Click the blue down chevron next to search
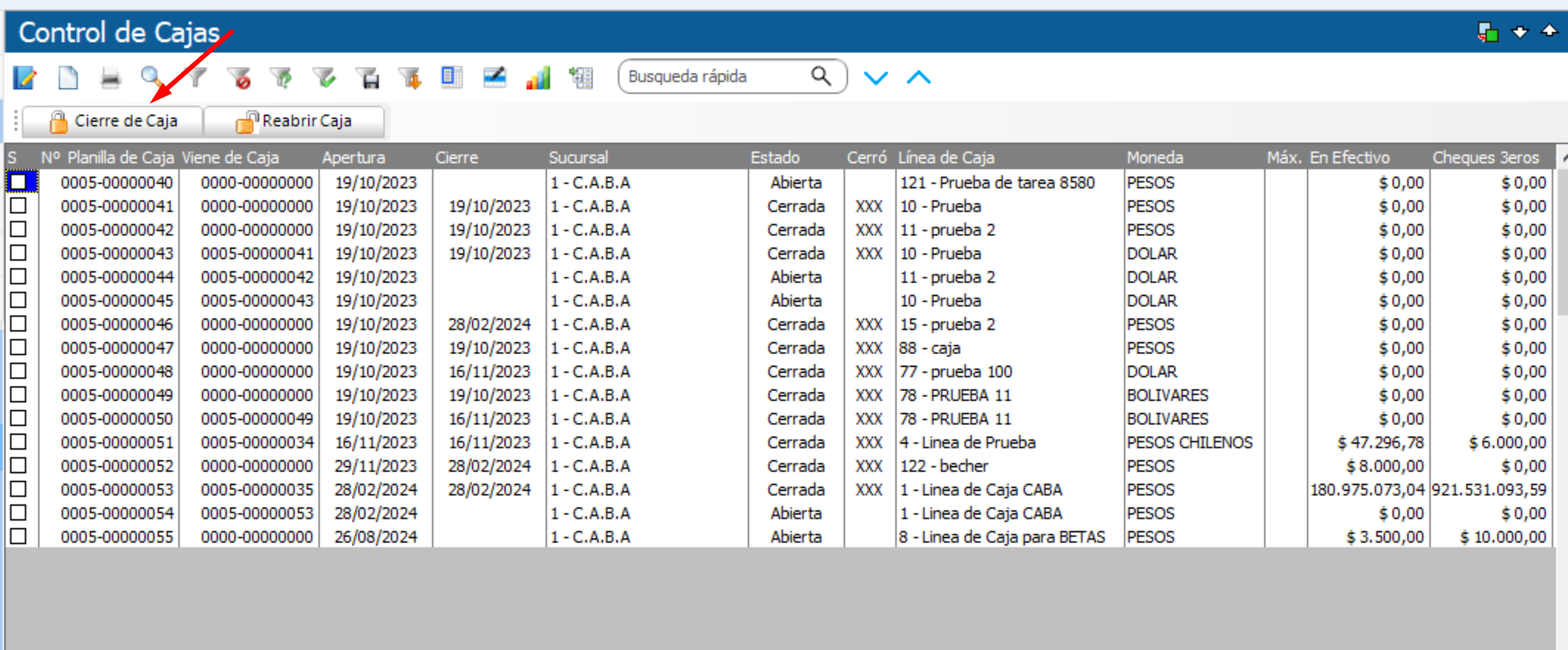This screenshot has height=650, width=1568. (x=875, y=78)
